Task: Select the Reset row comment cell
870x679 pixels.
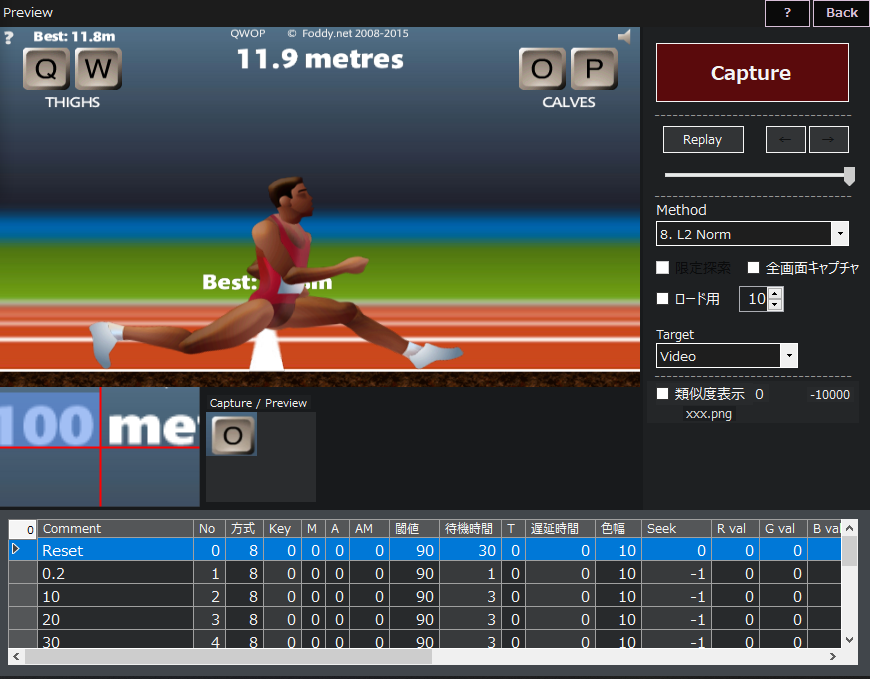Action: click(115, 550)
